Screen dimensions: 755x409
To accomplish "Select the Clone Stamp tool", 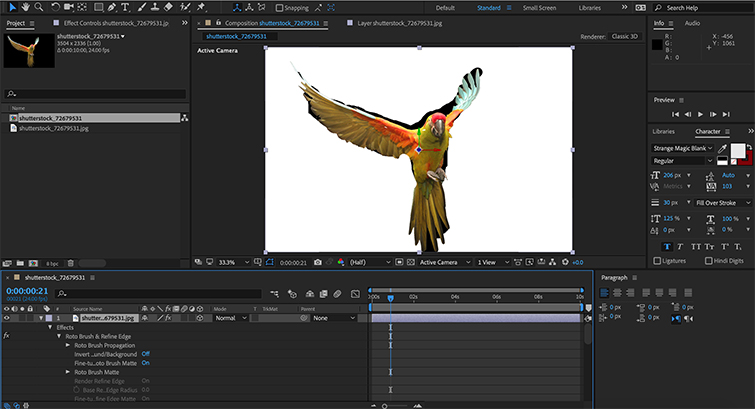I will (x=155, y=7).
